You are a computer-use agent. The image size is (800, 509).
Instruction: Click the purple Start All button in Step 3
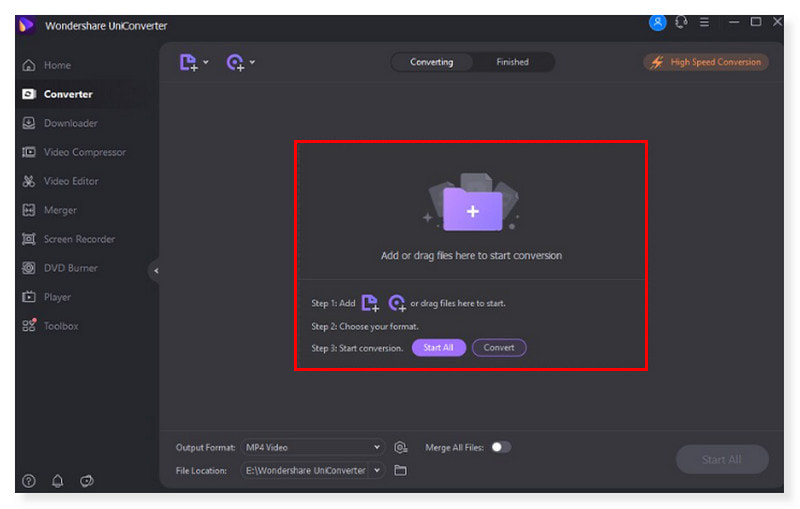438,348
